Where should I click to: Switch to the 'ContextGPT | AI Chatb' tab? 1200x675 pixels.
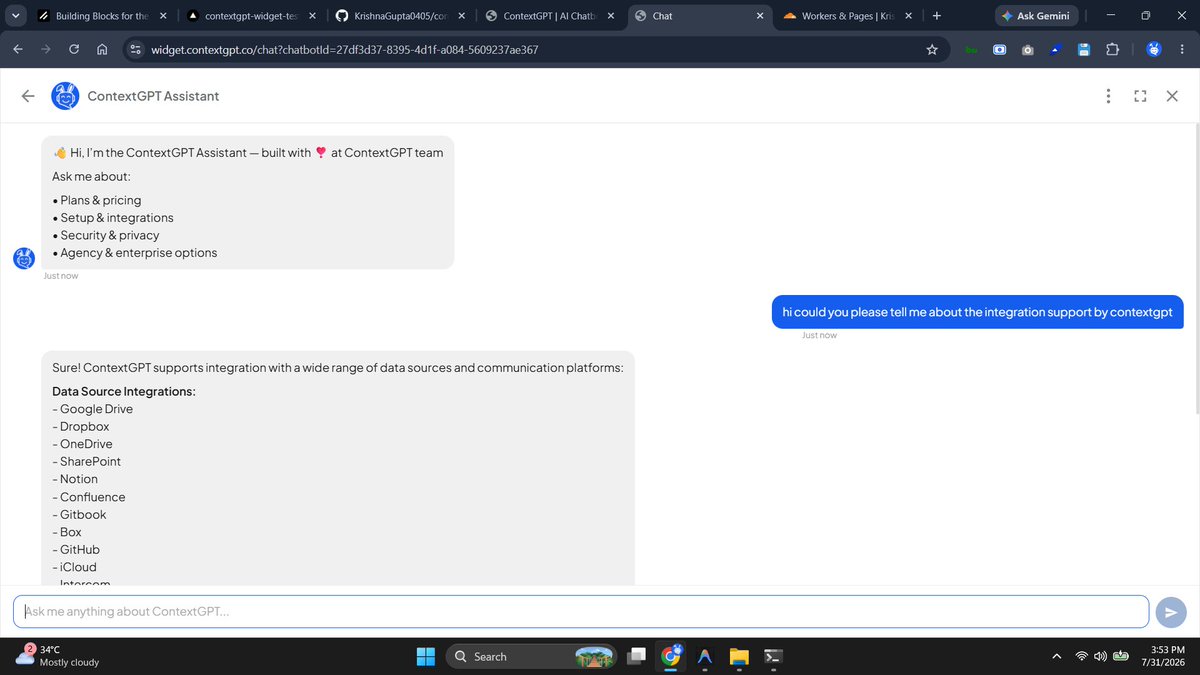click(549, 16)
